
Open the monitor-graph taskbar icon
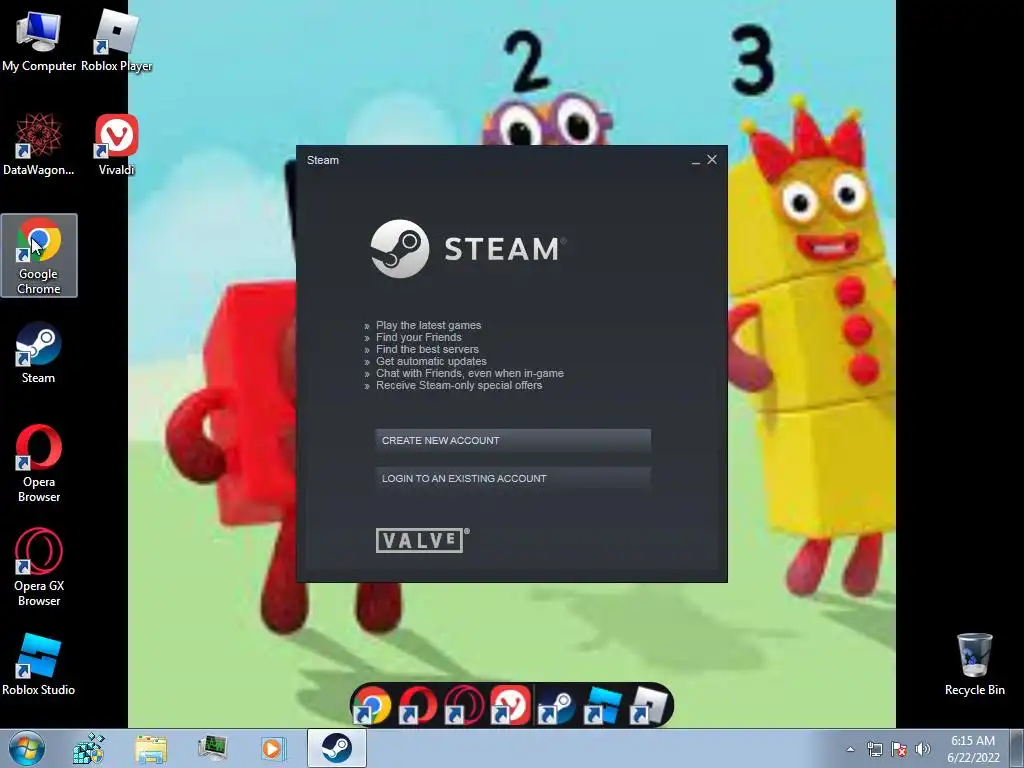pyautogui.click(x=212, y=748)
